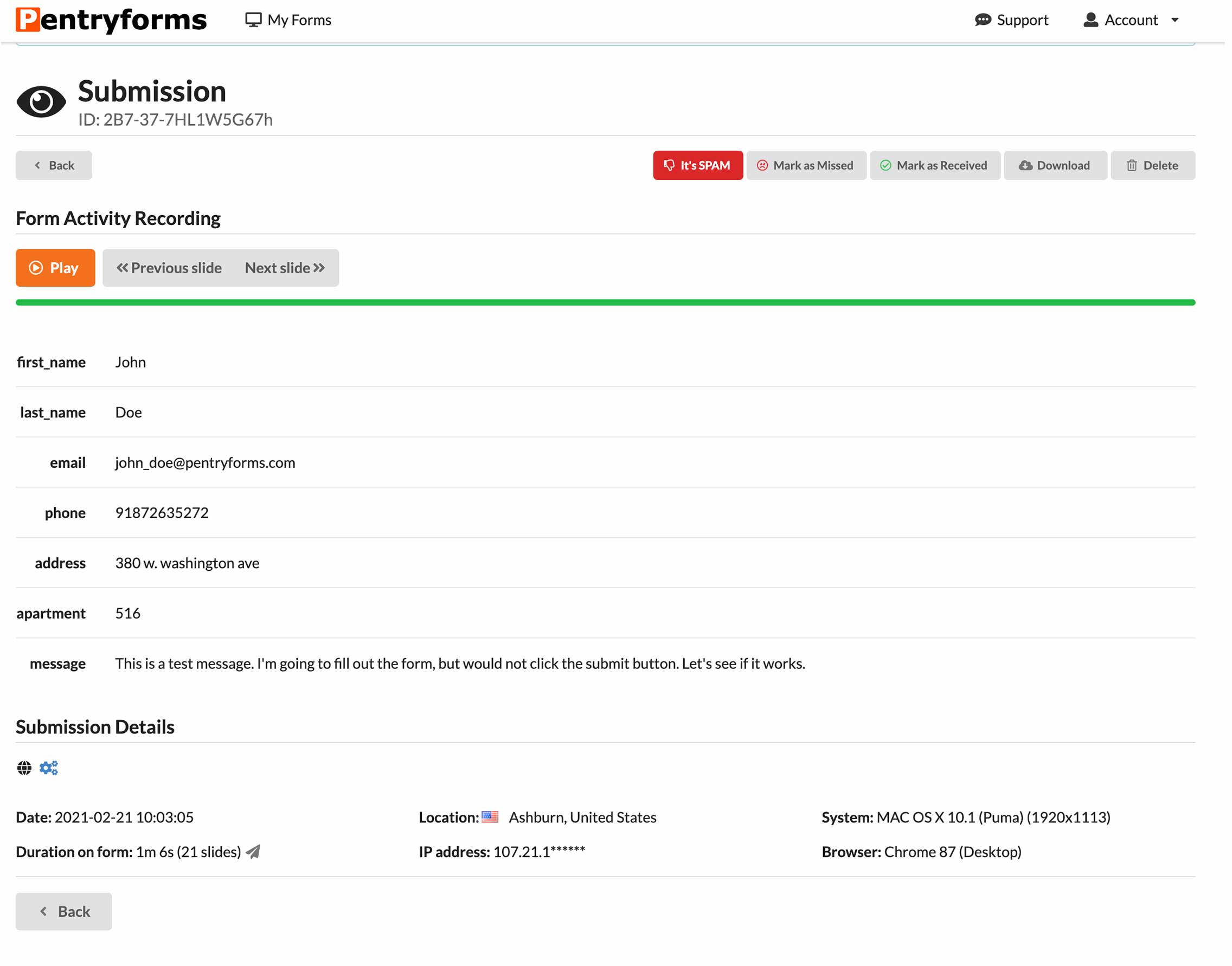Download this submission
Screen dimensions: 1232x966
click(x=1055, y=166)
